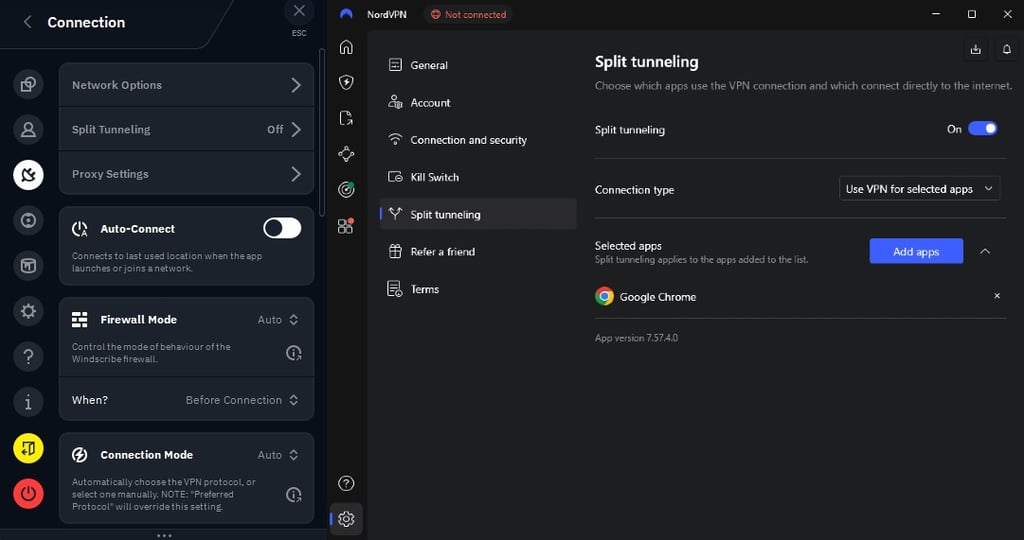Click the Add apps button
The image size is (1024, 540).
(916, 251)
